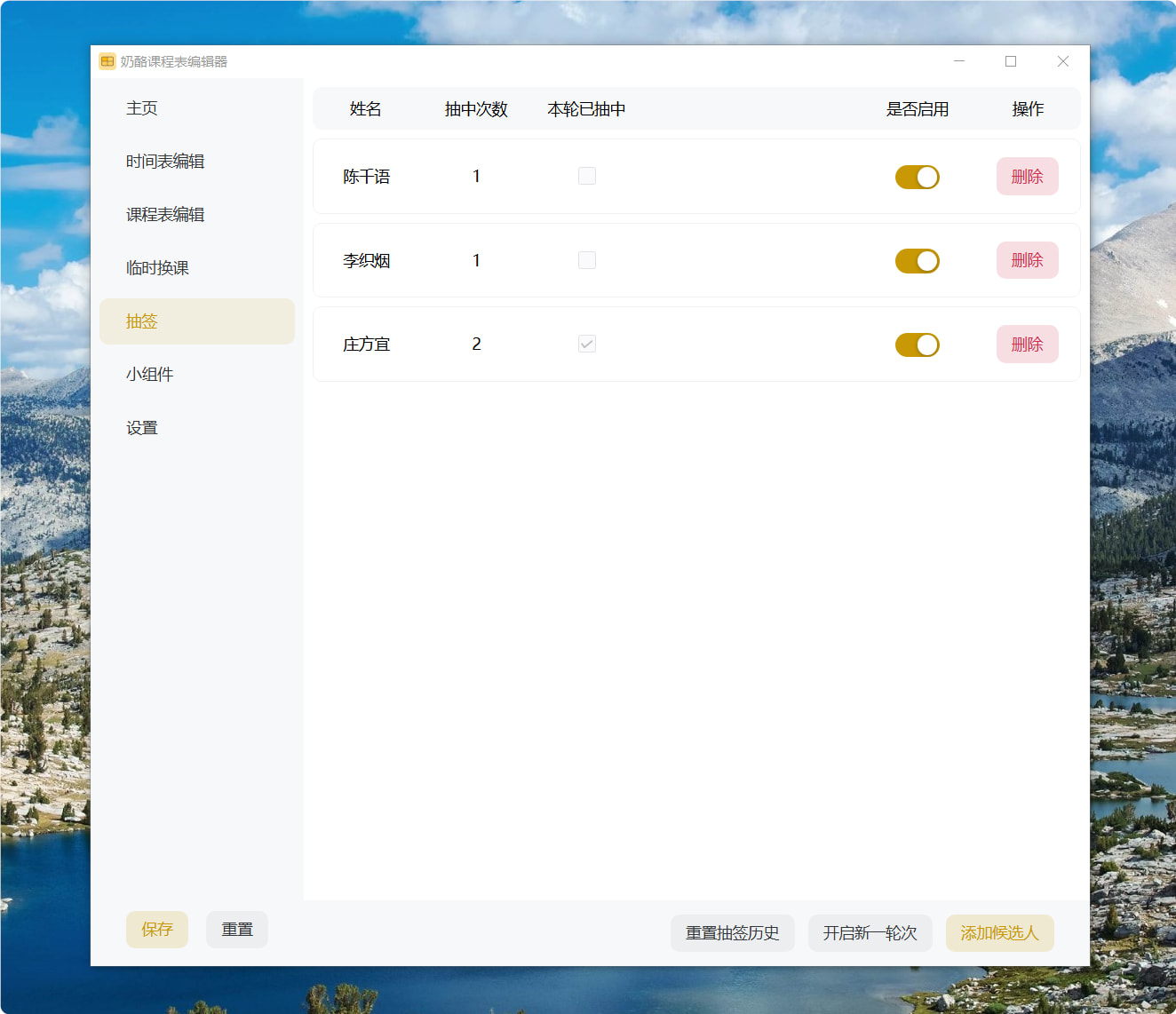This screenshot has width=1176, height=1014.
Task: Maximize the 奶酪课程表编辑器 window
Action: [1011, 61]
